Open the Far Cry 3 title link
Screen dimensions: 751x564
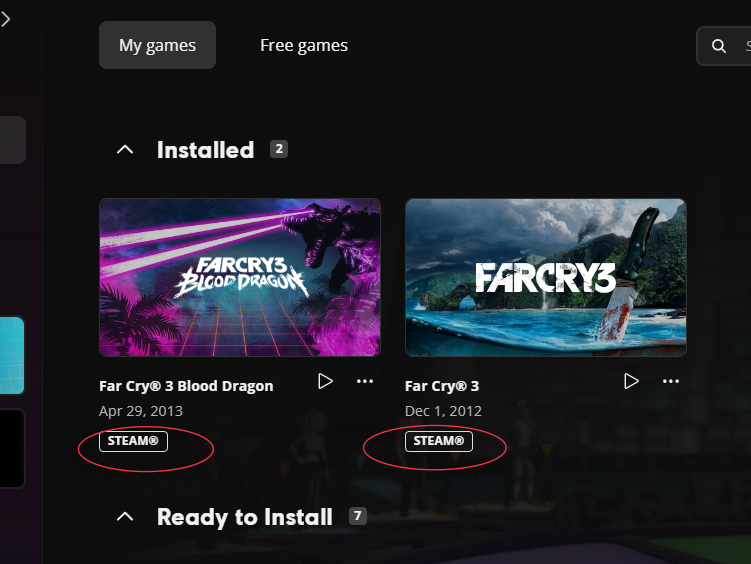(x=442, y=386)
